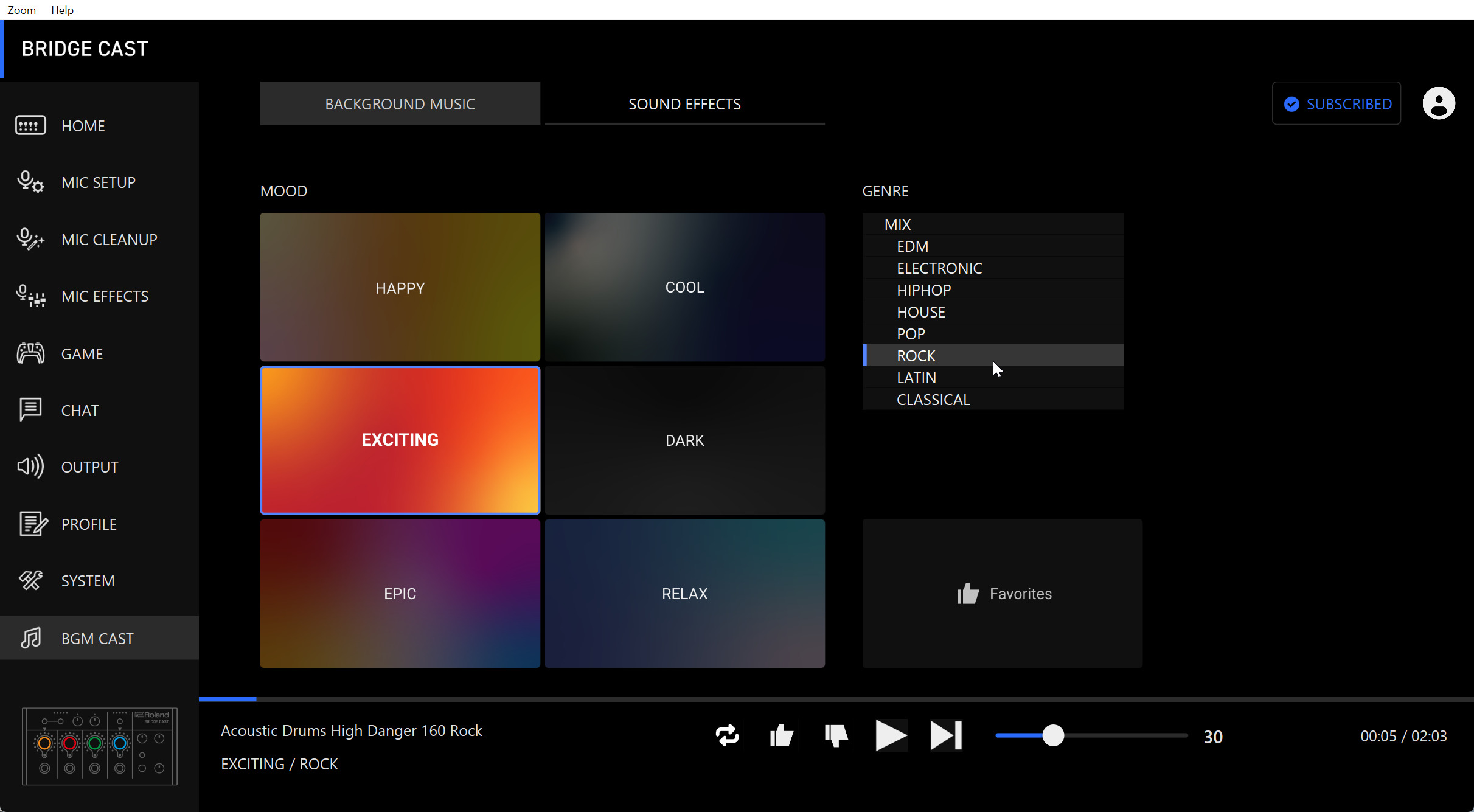Switch to SOUND EFFECTS tab

click(685, 103)
